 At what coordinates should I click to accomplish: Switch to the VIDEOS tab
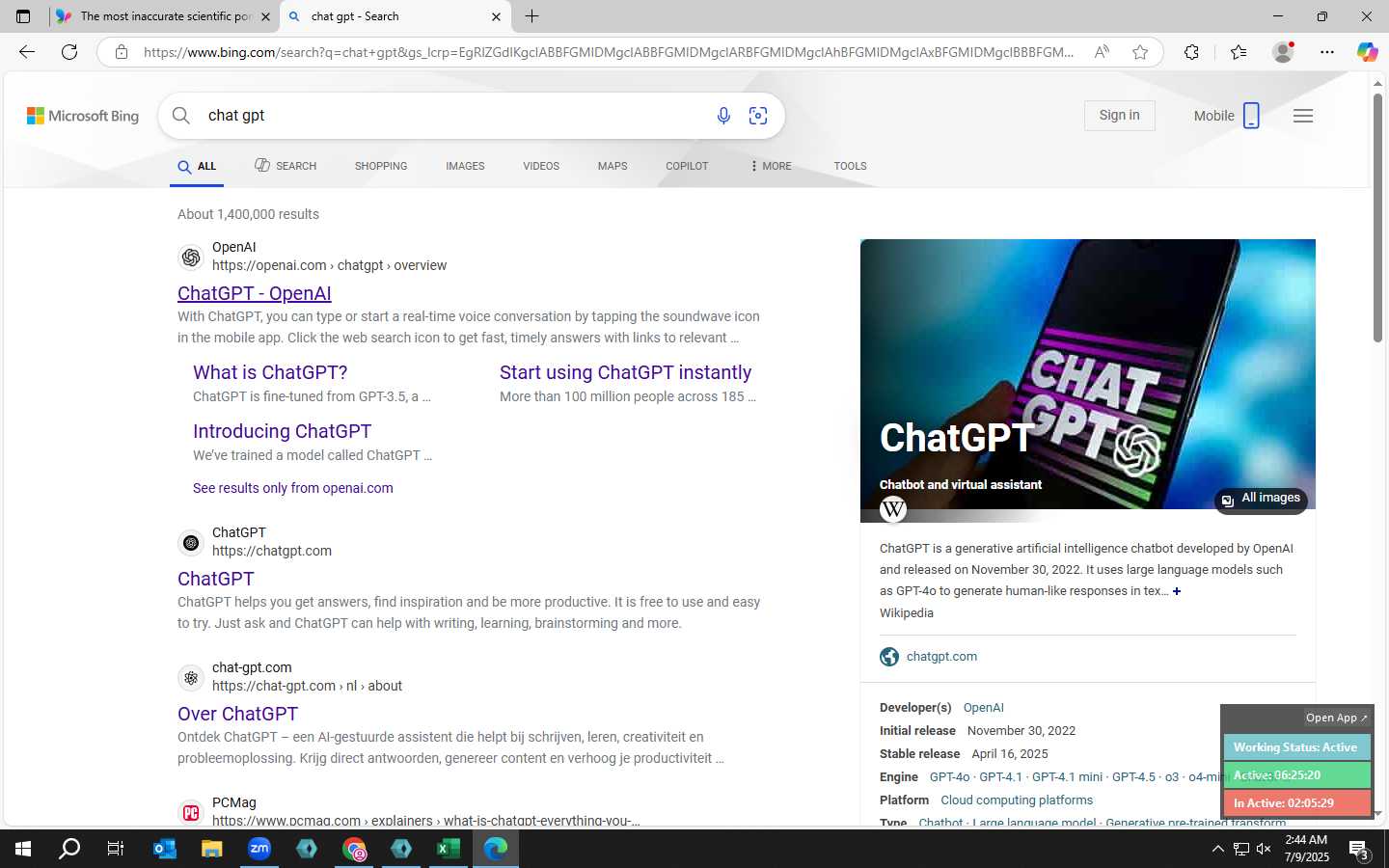click(x=541, y=166)
